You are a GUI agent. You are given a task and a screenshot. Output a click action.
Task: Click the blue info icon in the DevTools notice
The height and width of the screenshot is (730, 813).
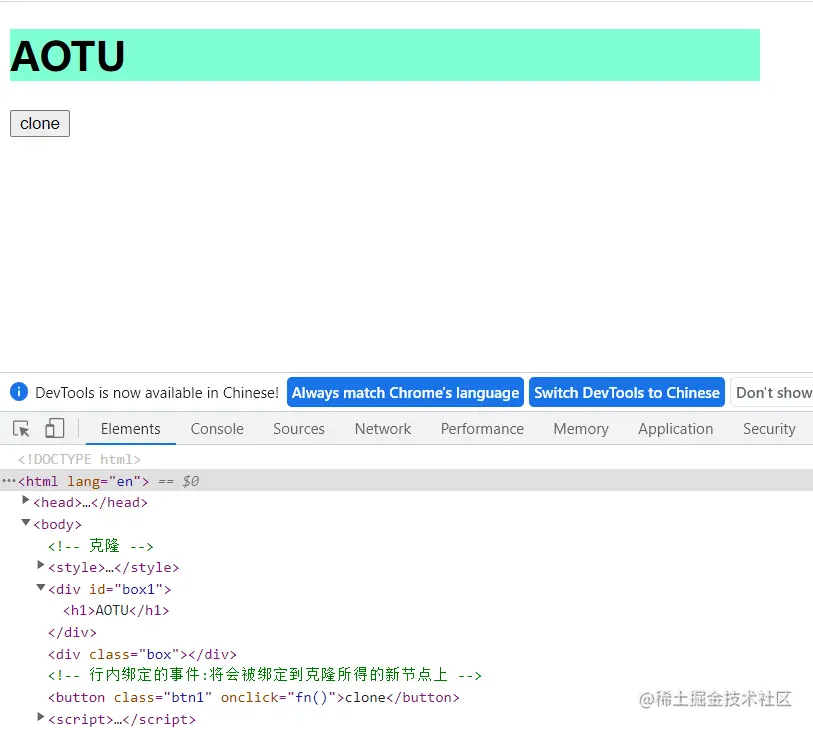click(19, 392)
